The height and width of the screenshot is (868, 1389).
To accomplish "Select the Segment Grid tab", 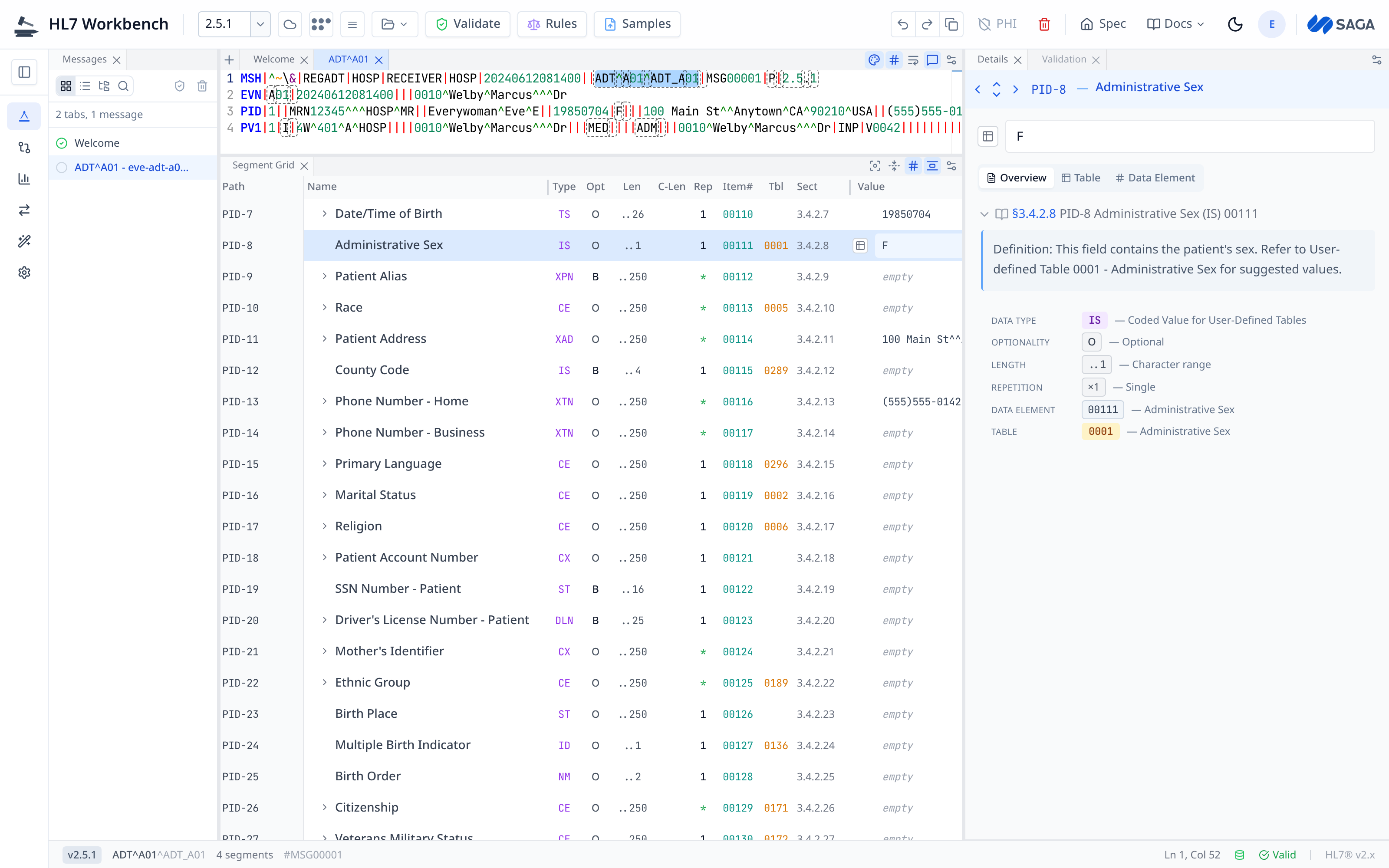I will [x=263, y=165].
